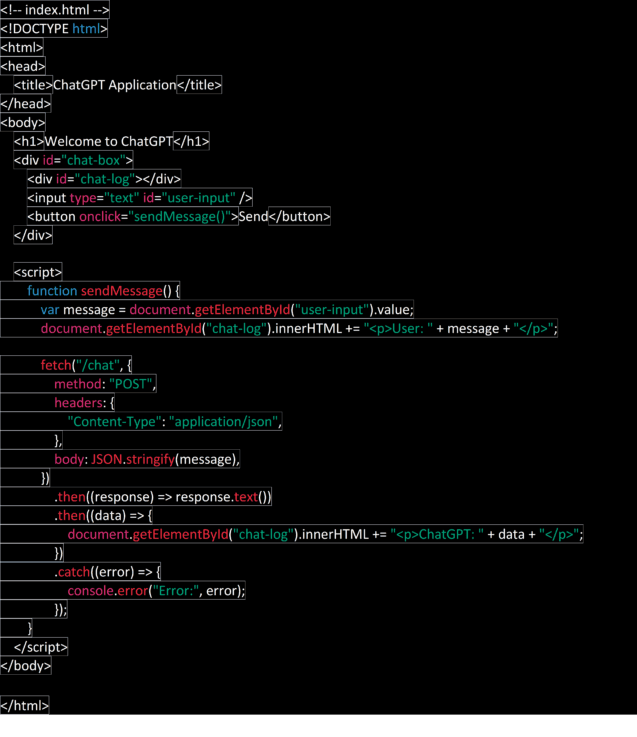Click the opening "<body>" tag
The image size is (637, 737).
click(x=23, y=123)
